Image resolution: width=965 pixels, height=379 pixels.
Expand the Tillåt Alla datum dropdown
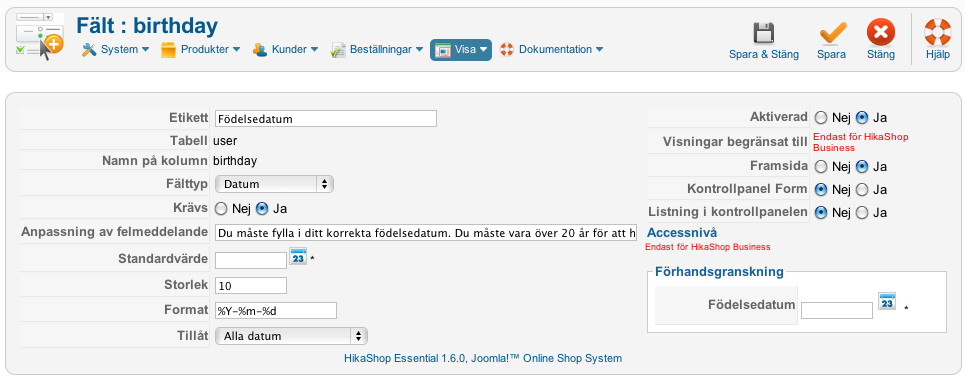click(291, 336)
